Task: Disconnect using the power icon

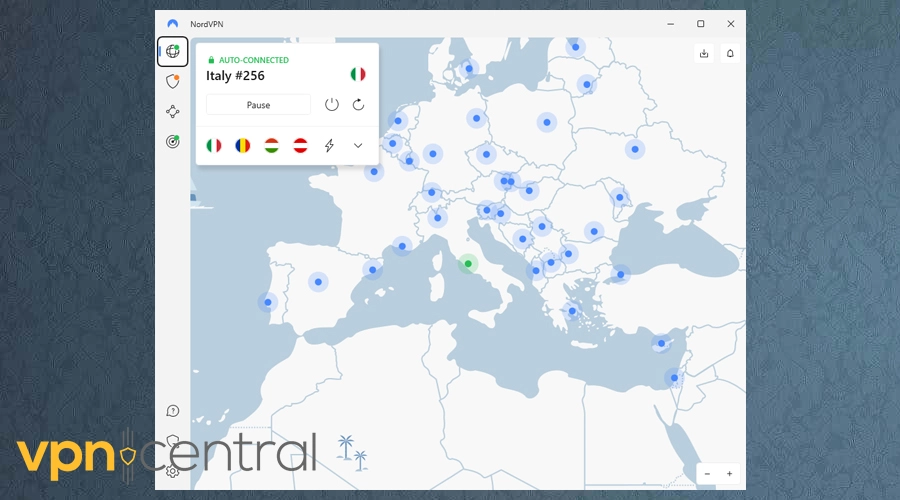Action: 332,104
